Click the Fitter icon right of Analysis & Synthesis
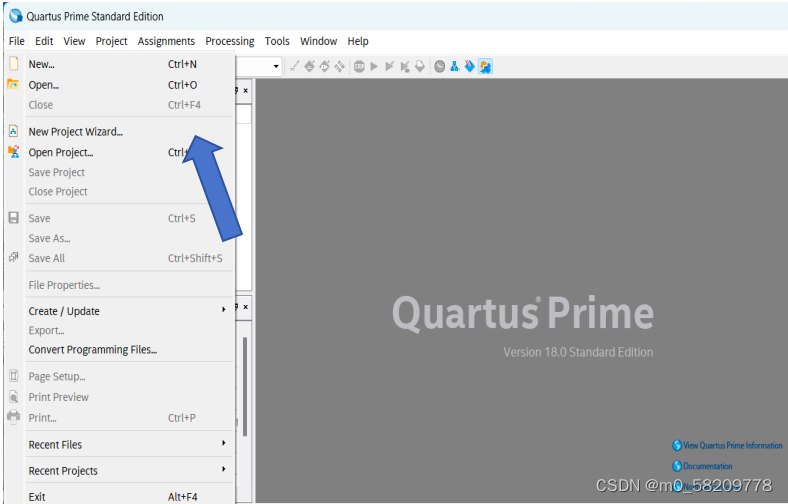788x504 pixels. tap(419, 66)
